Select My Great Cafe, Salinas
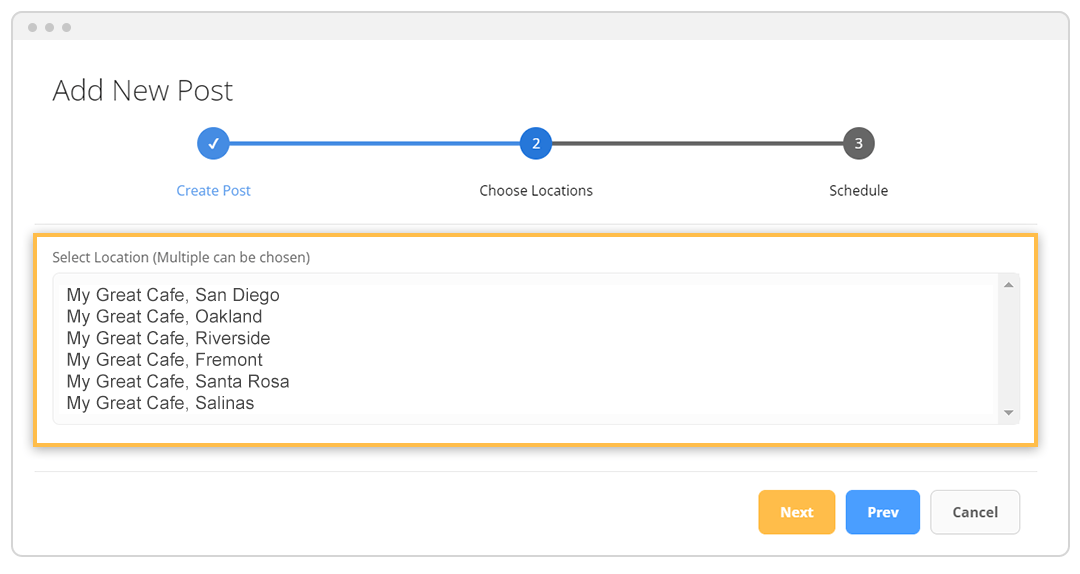Image resolution: width=1080 pixels, height=574 pixels. 160,403
